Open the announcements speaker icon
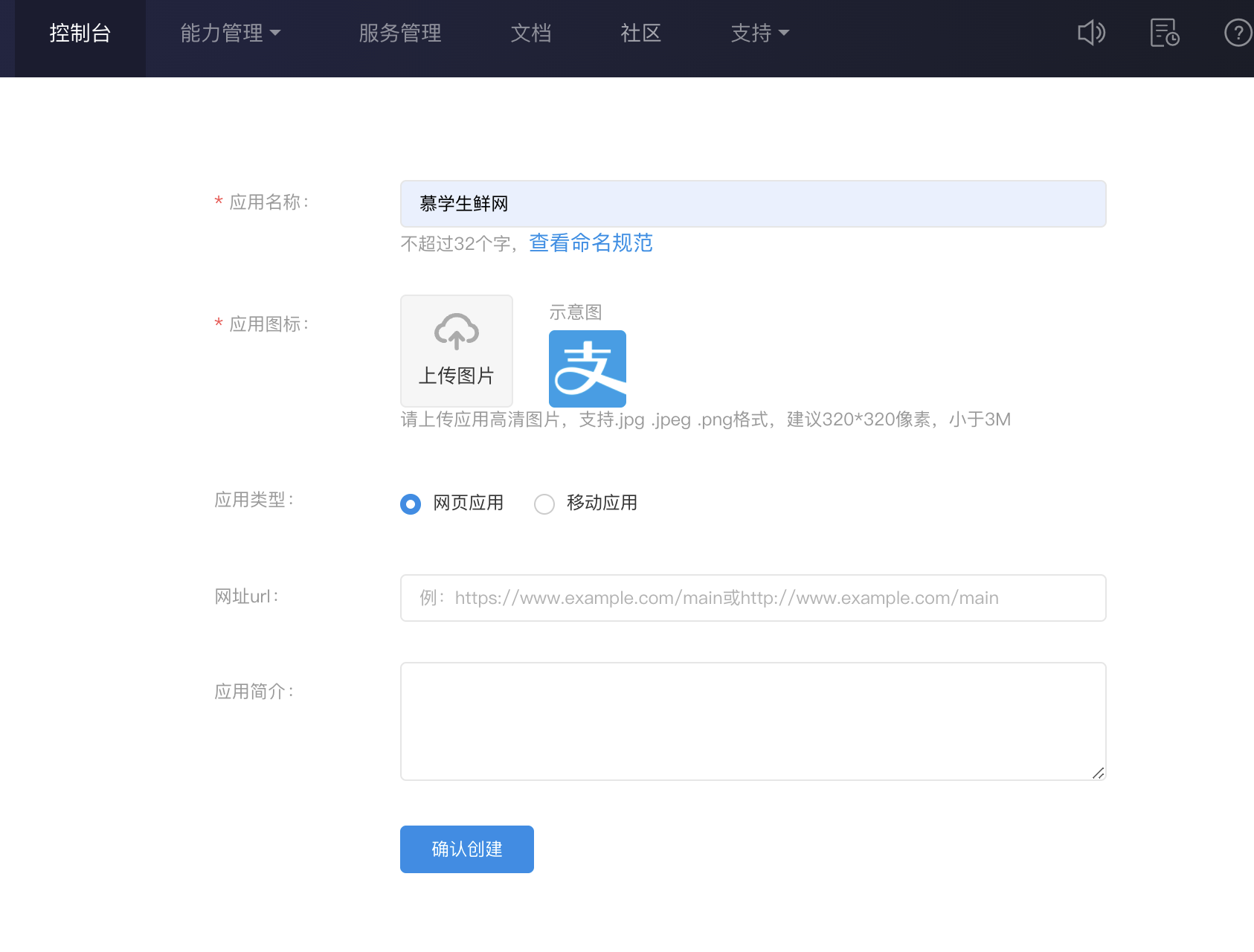 [x=1091, y=33]
